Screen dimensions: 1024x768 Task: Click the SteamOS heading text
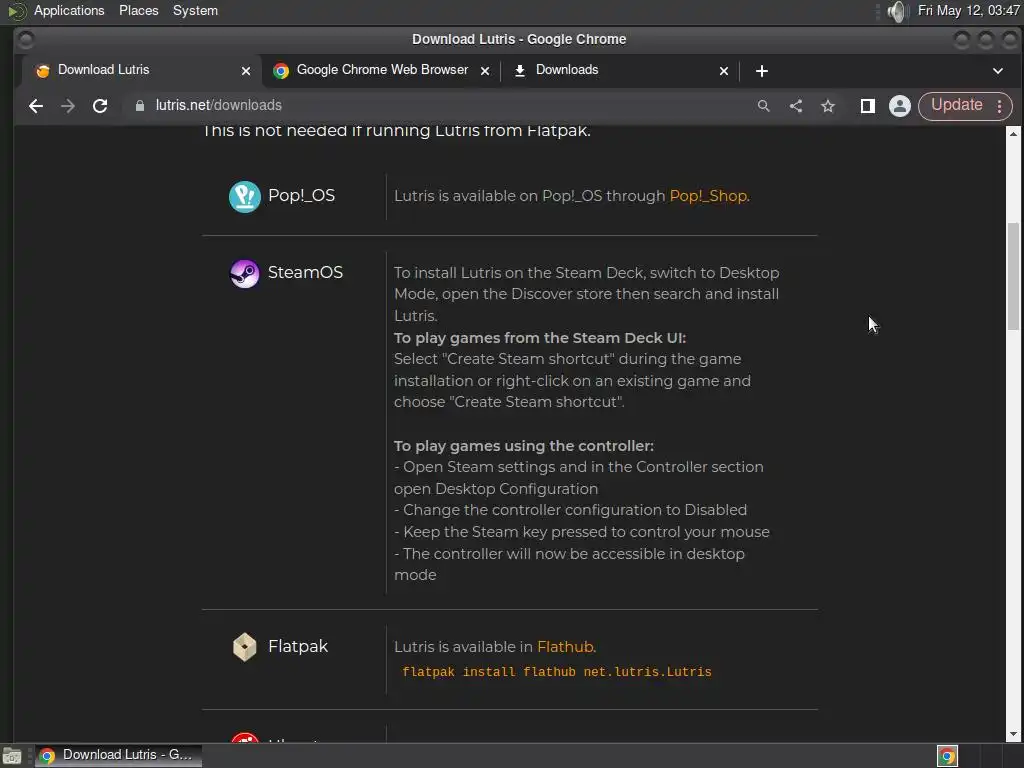click(305, 272)
